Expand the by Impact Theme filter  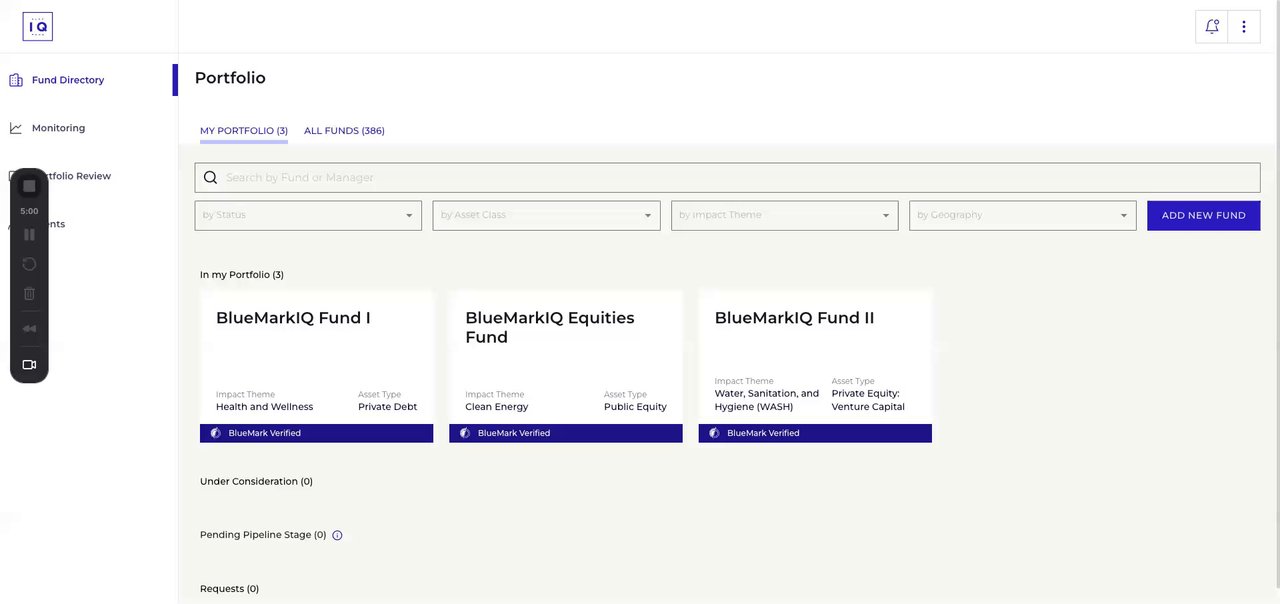click(x=784, y=215)
